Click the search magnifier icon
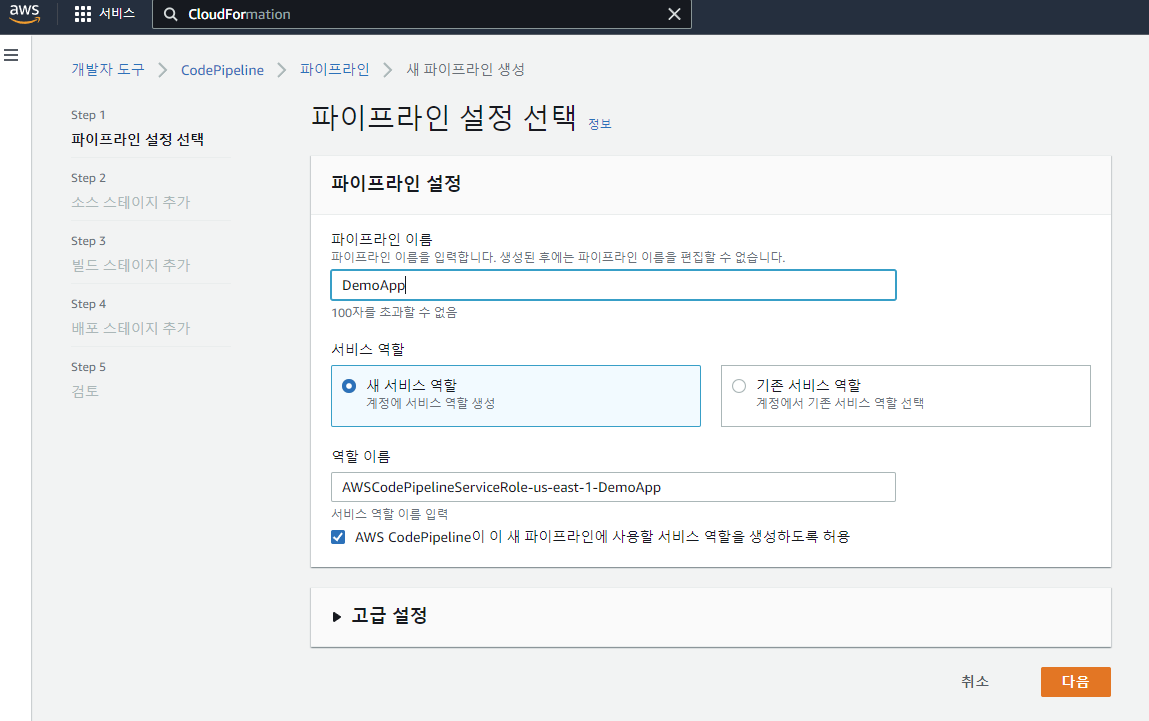The width and height of the screenshot is (1149, 721). click(x=170, y=14)
